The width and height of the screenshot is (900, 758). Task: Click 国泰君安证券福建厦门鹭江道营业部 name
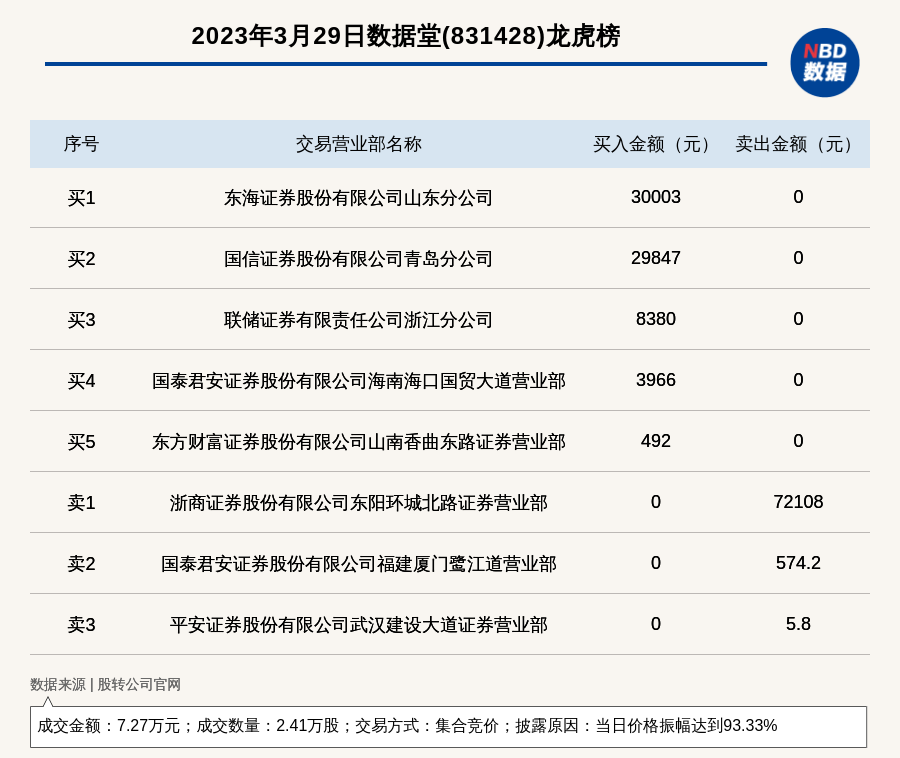[359, 563]
